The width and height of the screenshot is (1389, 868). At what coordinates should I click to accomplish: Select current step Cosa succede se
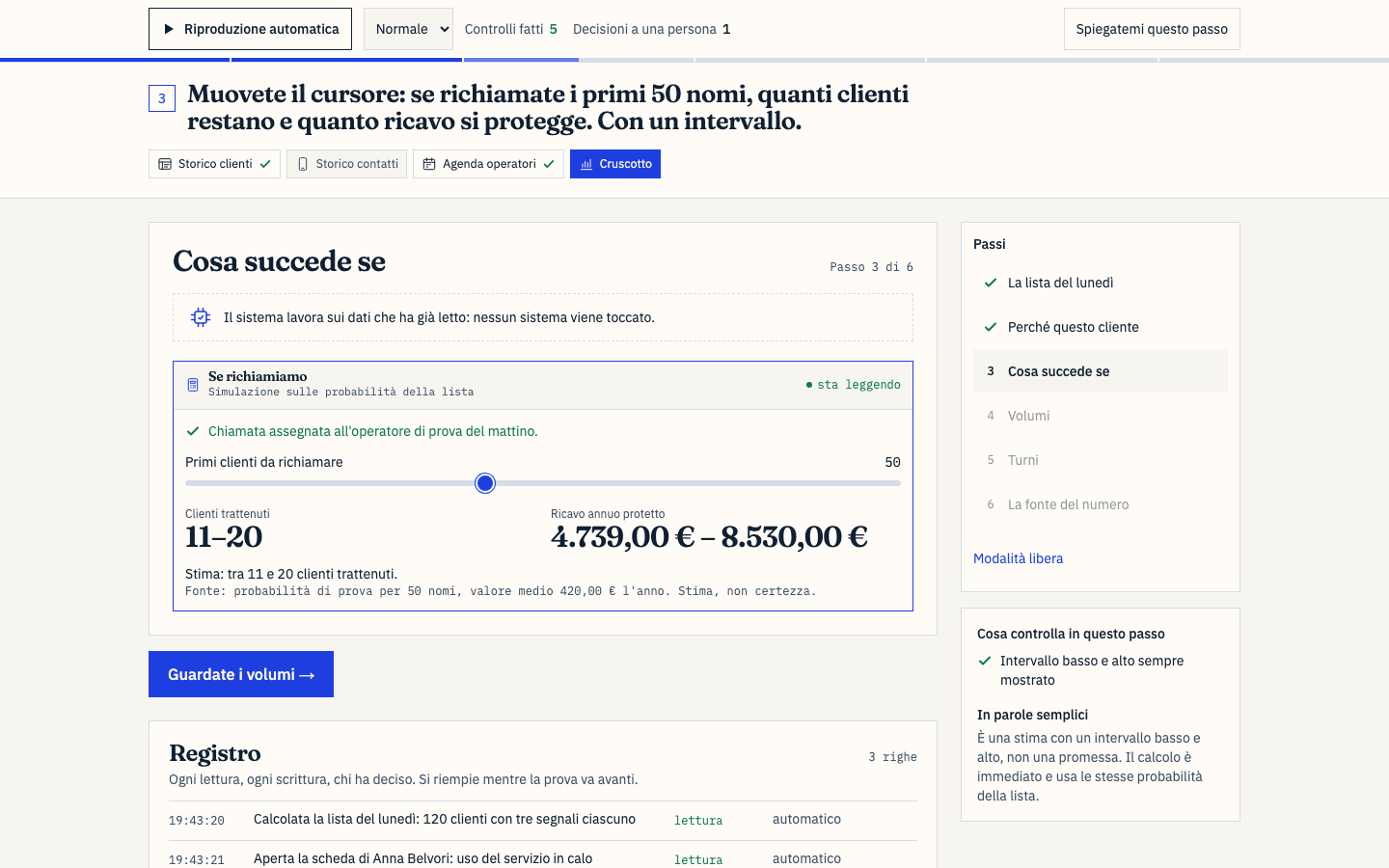1101,371
